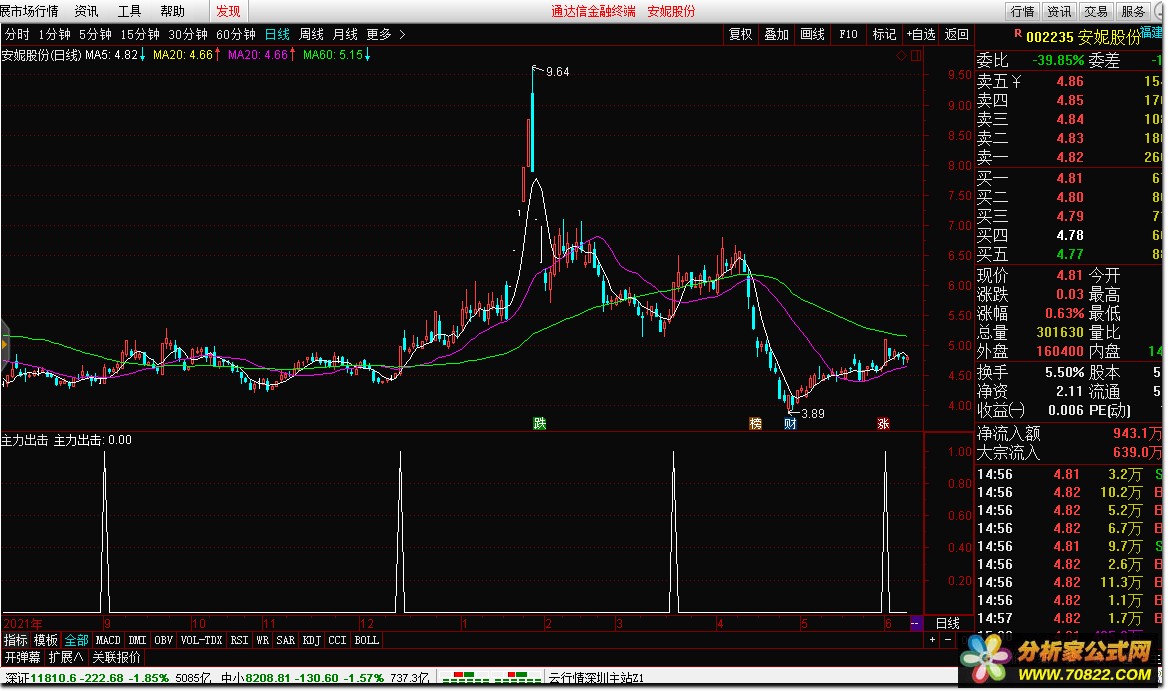
Task: Open the 工具 menu
Action: click(130, 11)
